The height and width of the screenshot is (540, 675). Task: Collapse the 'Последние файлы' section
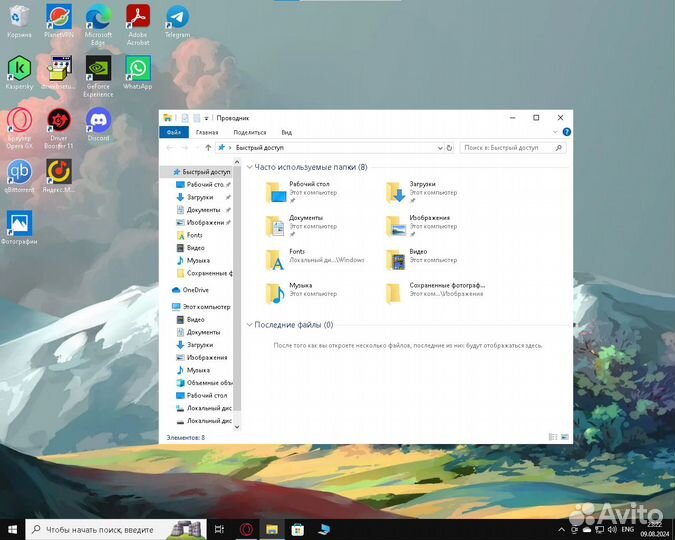[x=250, y=325]
